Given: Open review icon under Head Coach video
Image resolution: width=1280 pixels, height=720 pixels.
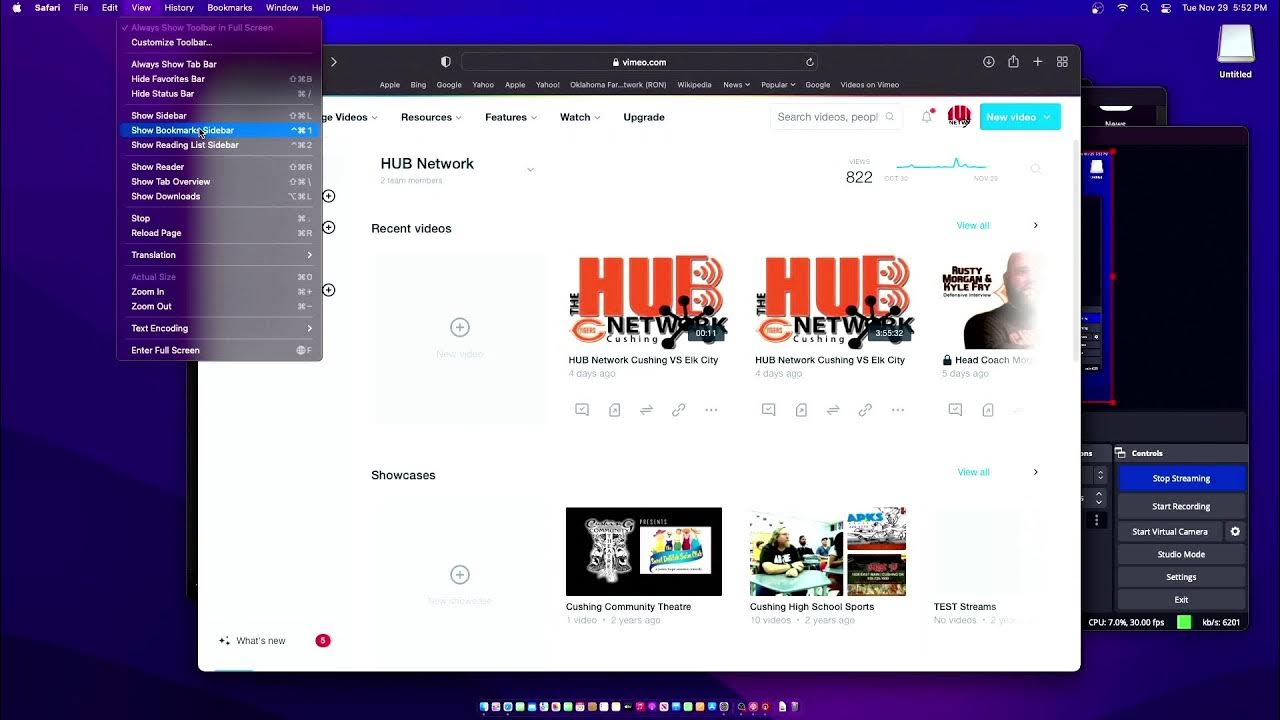Looking at the screenshot, I should 955,410.
